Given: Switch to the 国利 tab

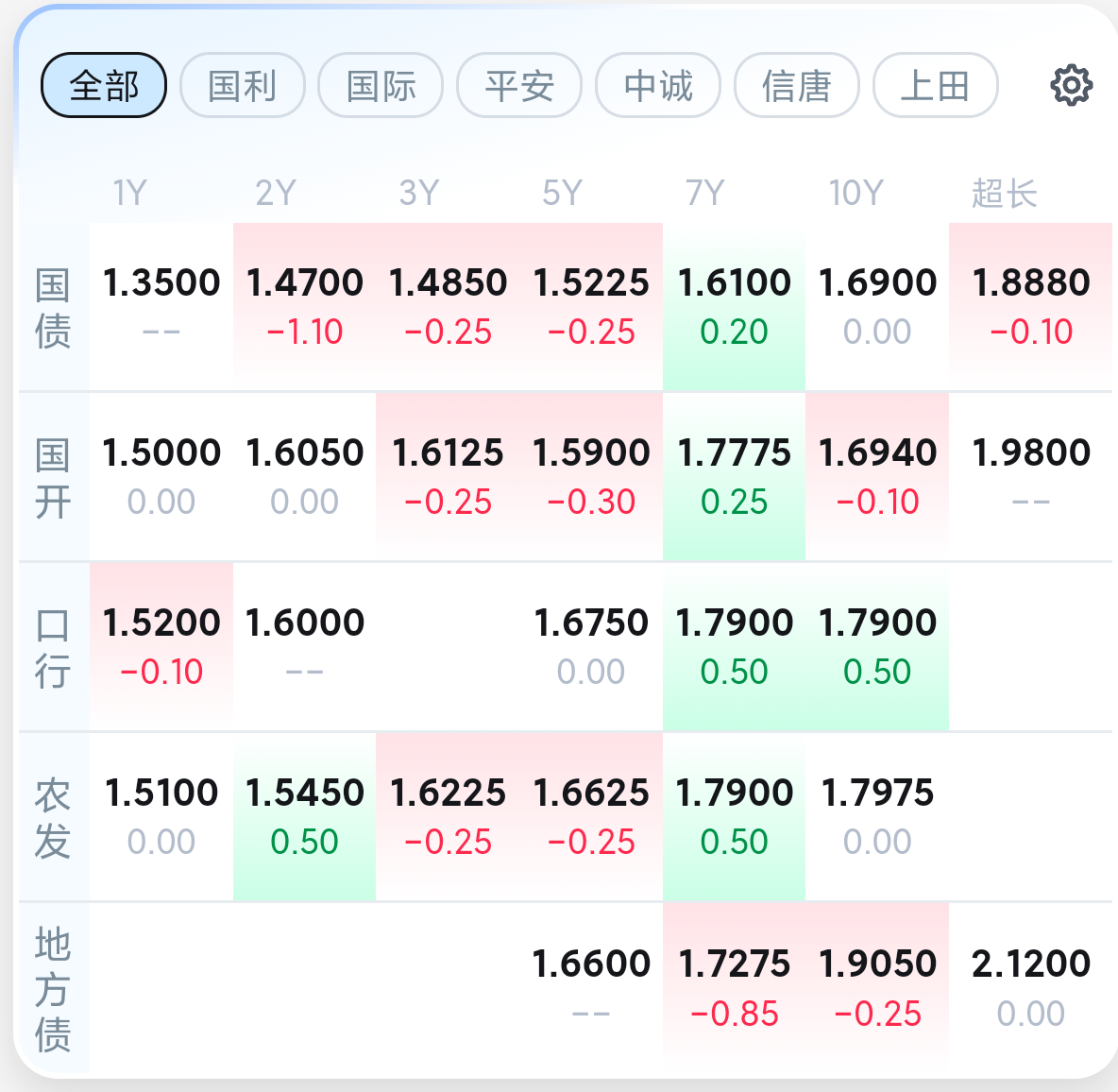Looking at the screenshot, I should [x=243, y=86].
